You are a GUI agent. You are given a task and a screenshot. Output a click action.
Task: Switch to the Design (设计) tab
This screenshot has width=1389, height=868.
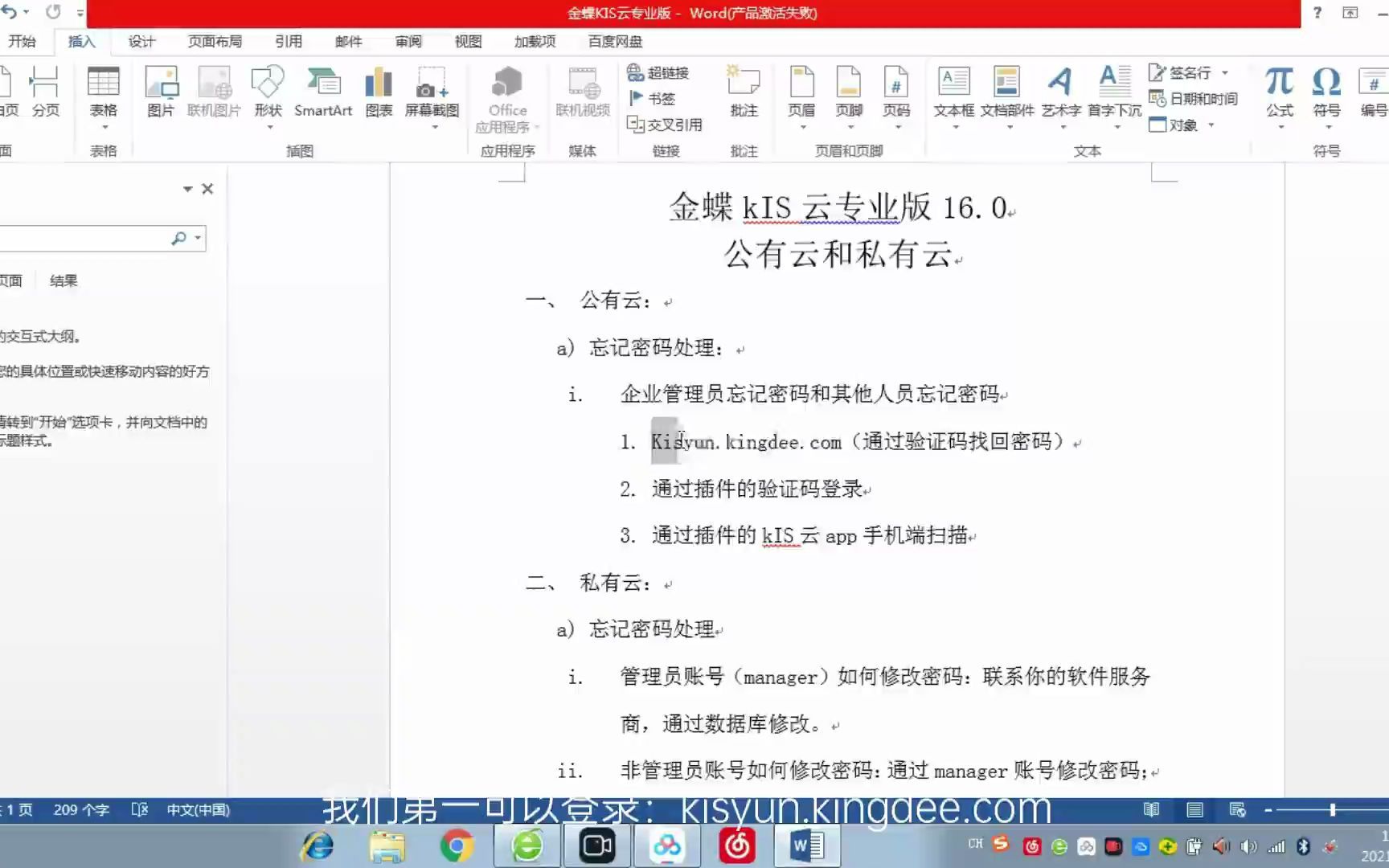click(141, 41)
